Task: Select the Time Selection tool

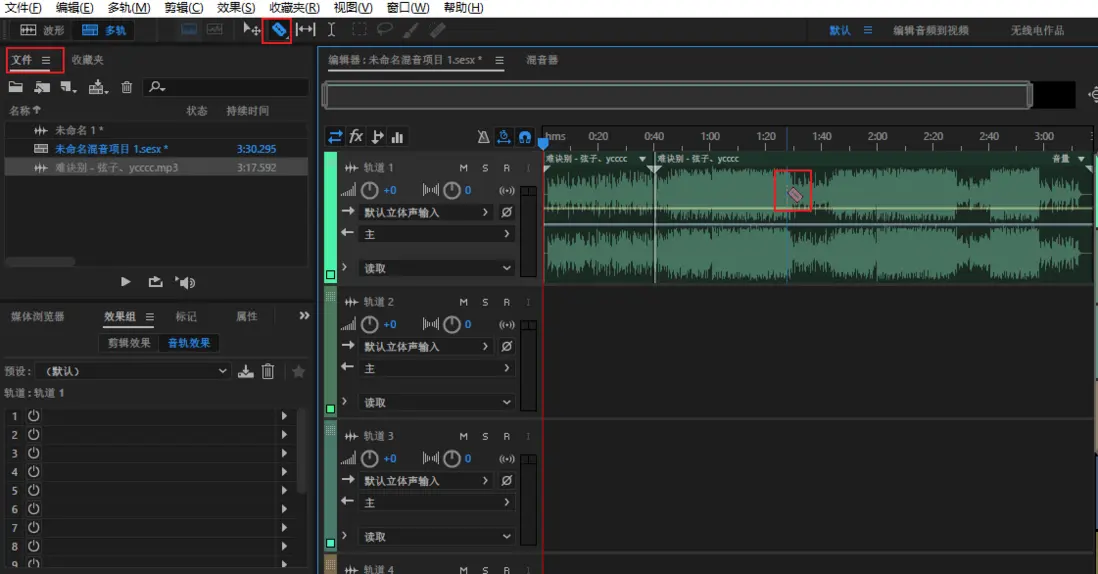Action: [x=332, y=29]
